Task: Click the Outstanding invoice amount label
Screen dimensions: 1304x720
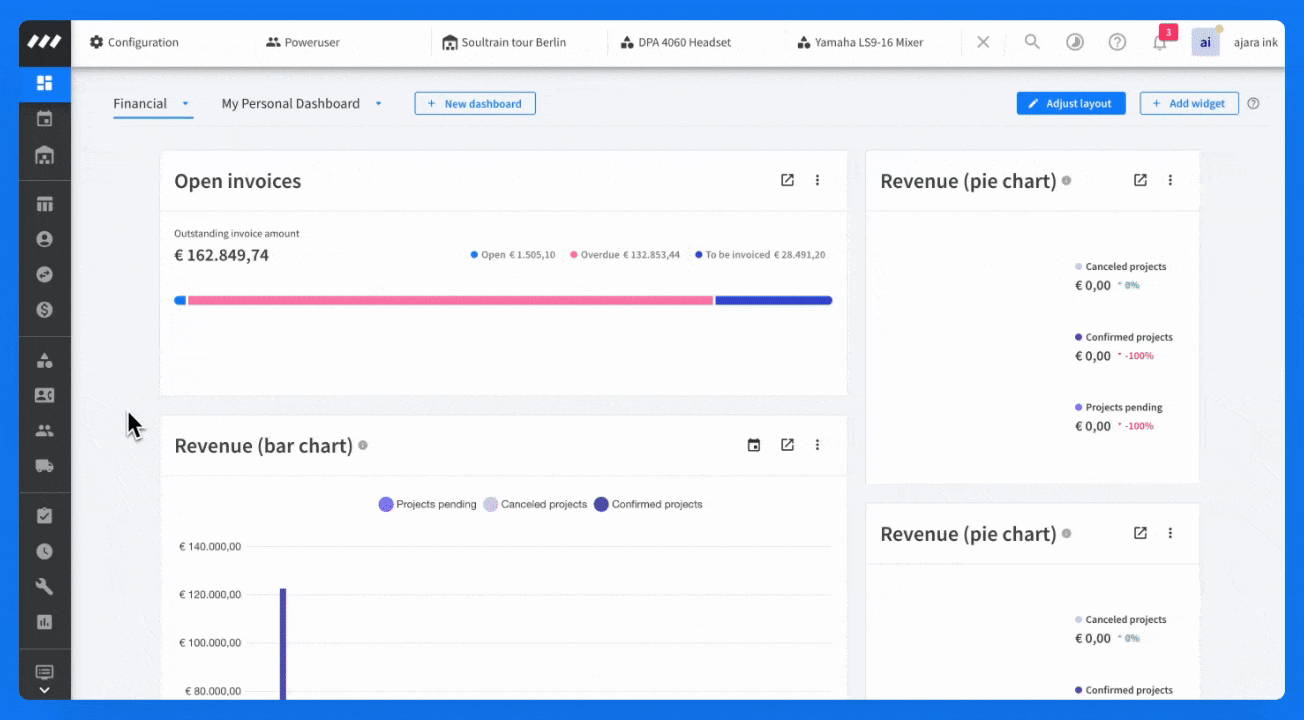Action: coord(237,233)
